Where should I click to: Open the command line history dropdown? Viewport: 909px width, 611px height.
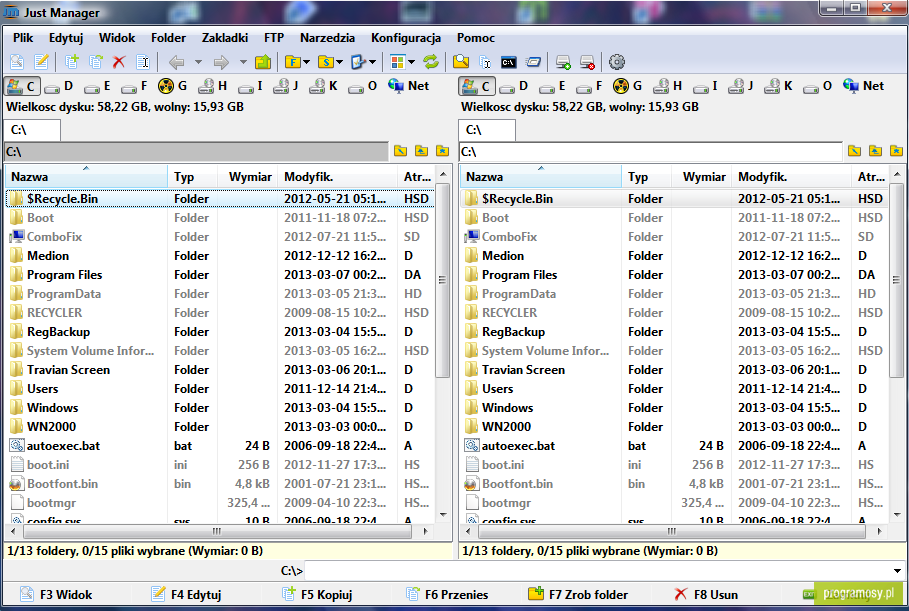click(897, 571)
